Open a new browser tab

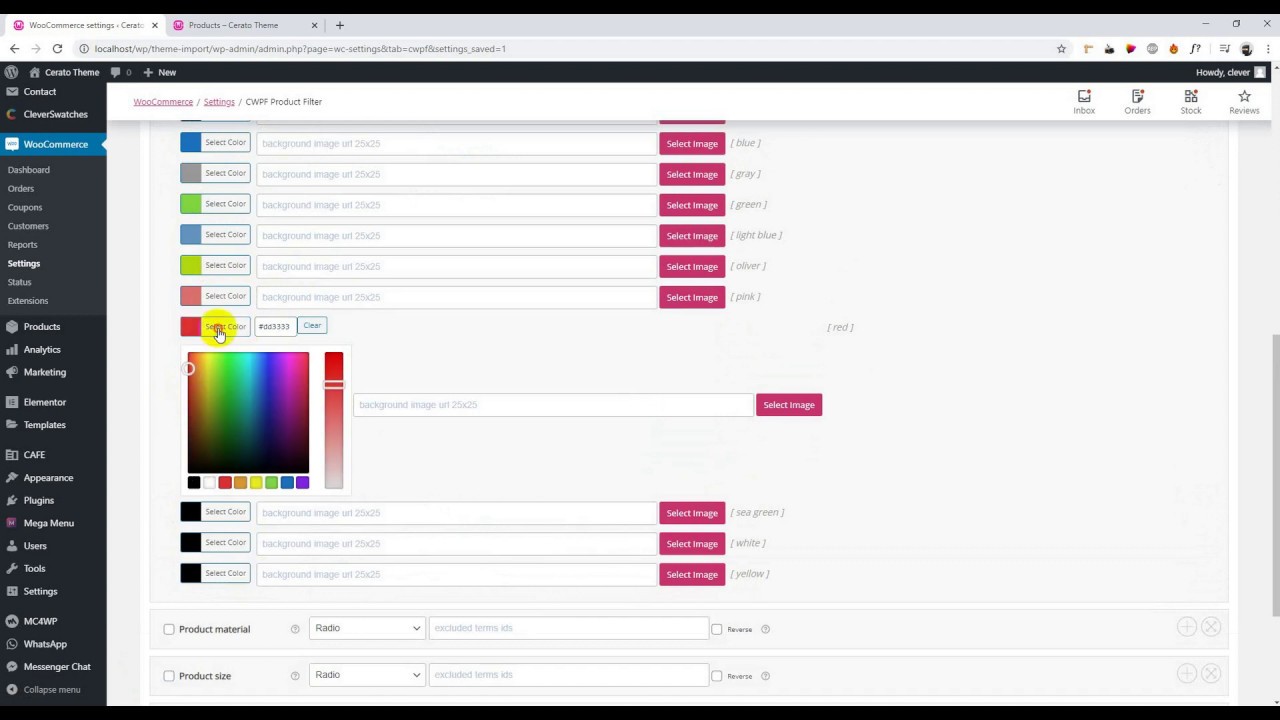340,25
